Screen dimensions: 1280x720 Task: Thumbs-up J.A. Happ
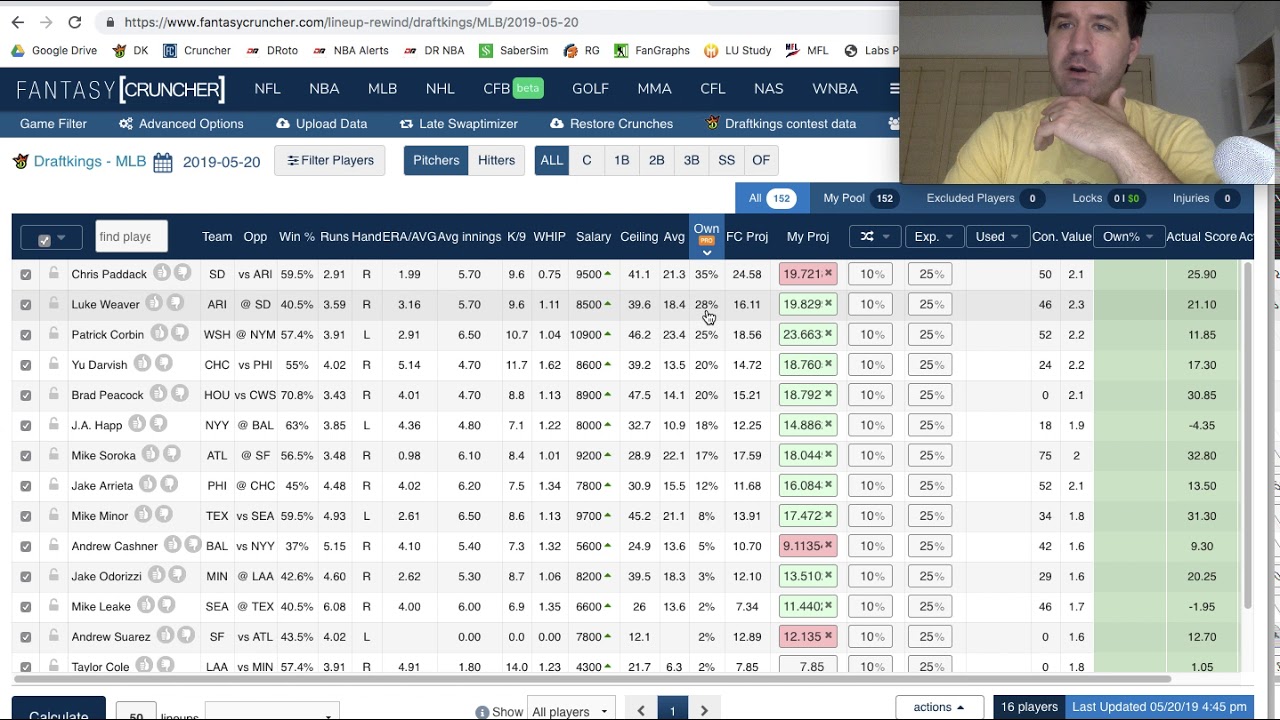(137, 424)
